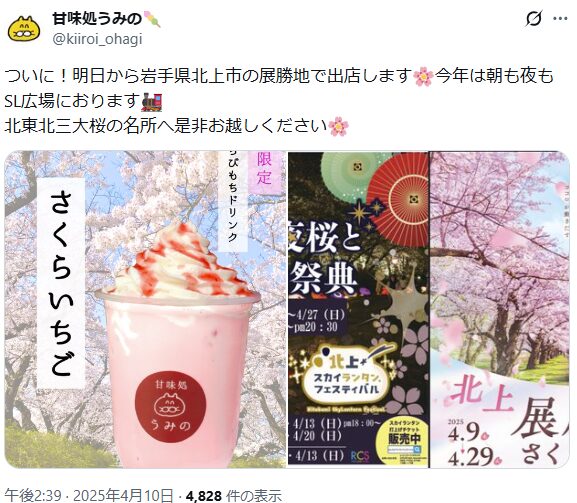577x503 pixels.
Task: Click the cherry blossom emoji after ください
Action: coord(338,127)
